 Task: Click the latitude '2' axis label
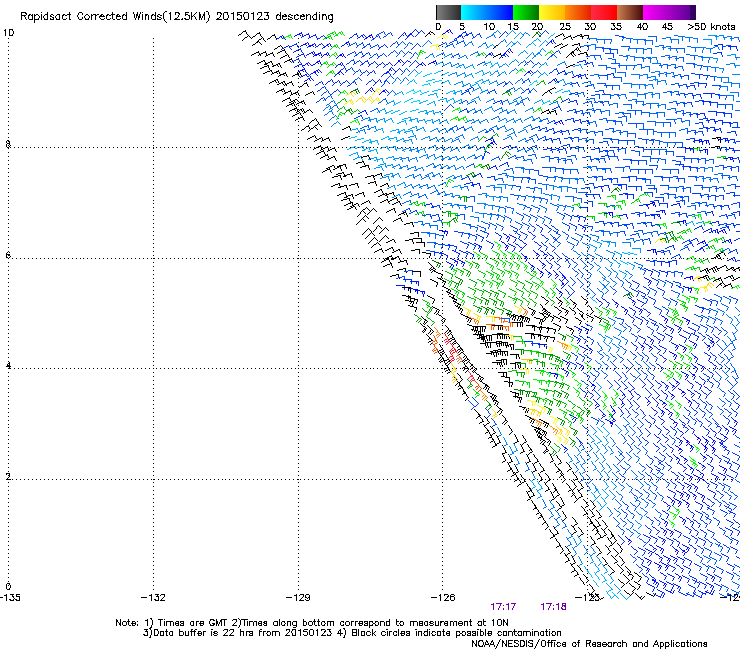8,477
